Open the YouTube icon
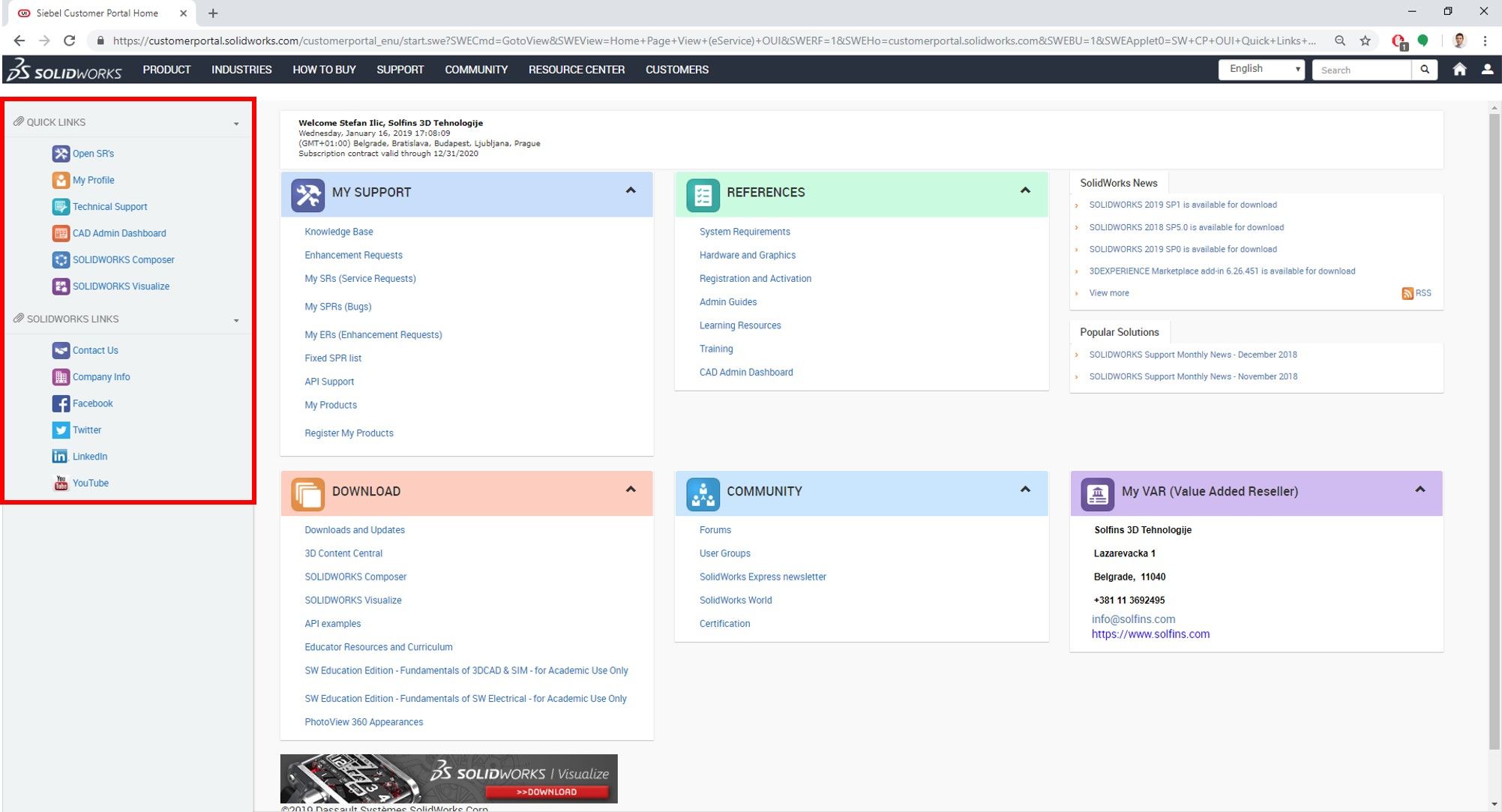Image resolution: width=1502 pixels, height=812 pixels. point(60,483)
